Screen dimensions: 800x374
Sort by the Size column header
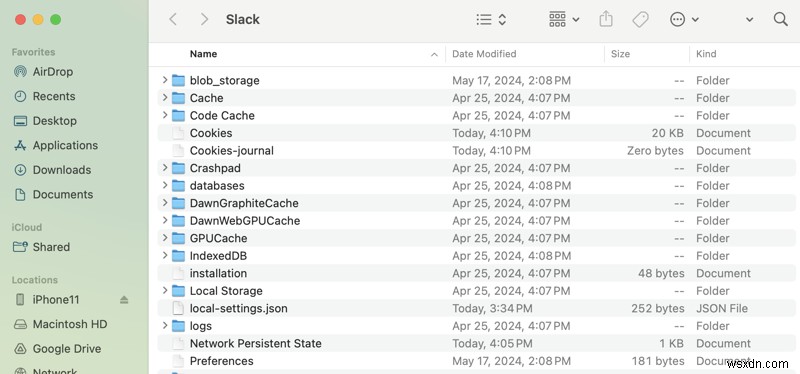[x=620, y=54]
